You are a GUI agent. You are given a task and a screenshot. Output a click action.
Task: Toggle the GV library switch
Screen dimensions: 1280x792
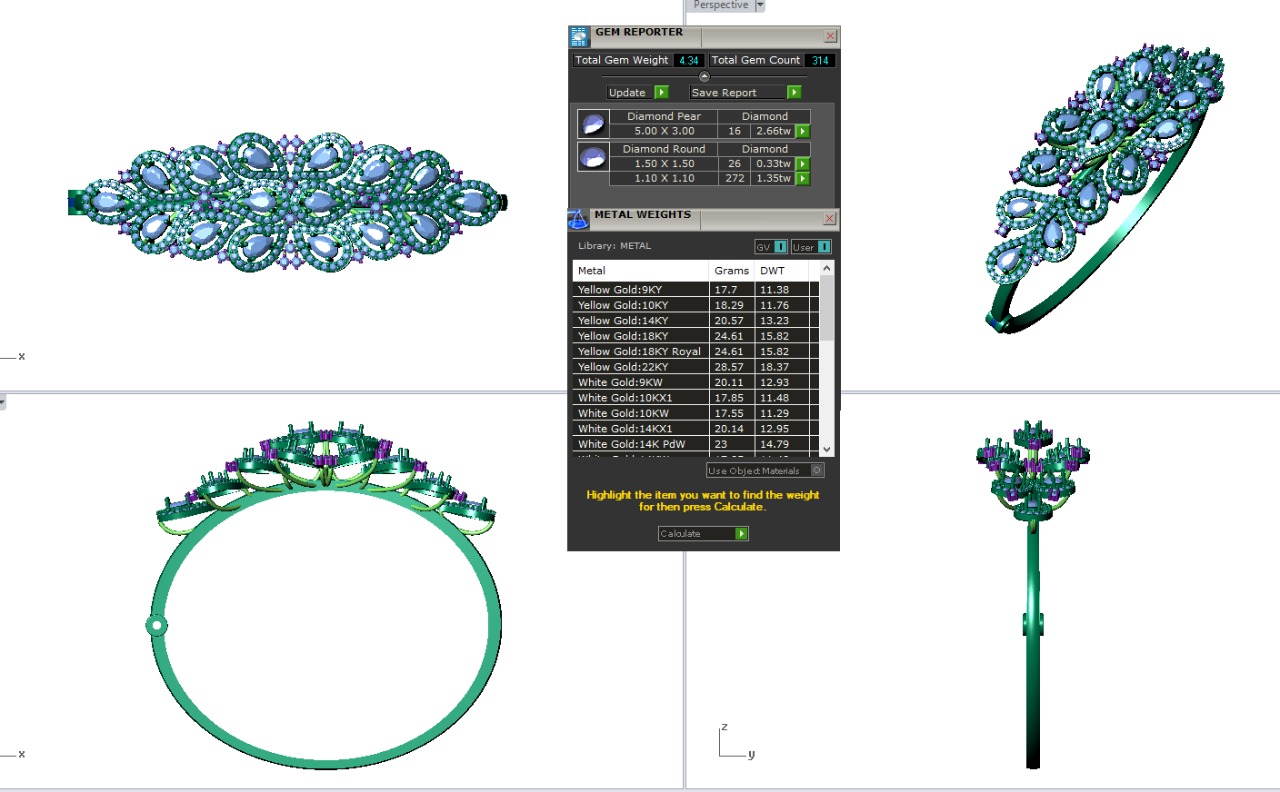coord(780,247)
